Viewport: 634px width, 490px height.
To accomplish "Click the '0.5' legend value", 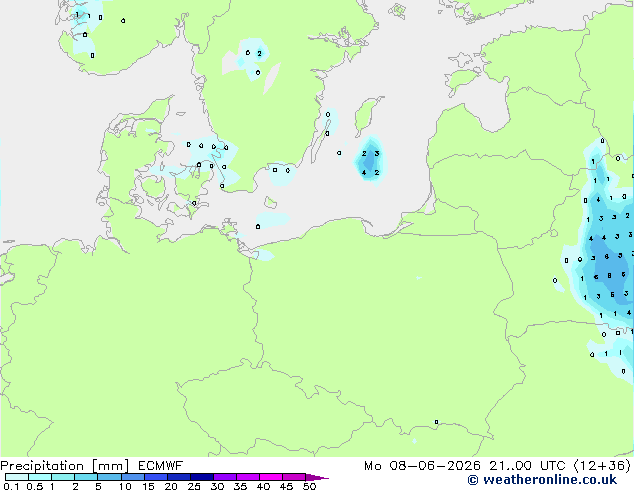I will click(x=35, y=486).
